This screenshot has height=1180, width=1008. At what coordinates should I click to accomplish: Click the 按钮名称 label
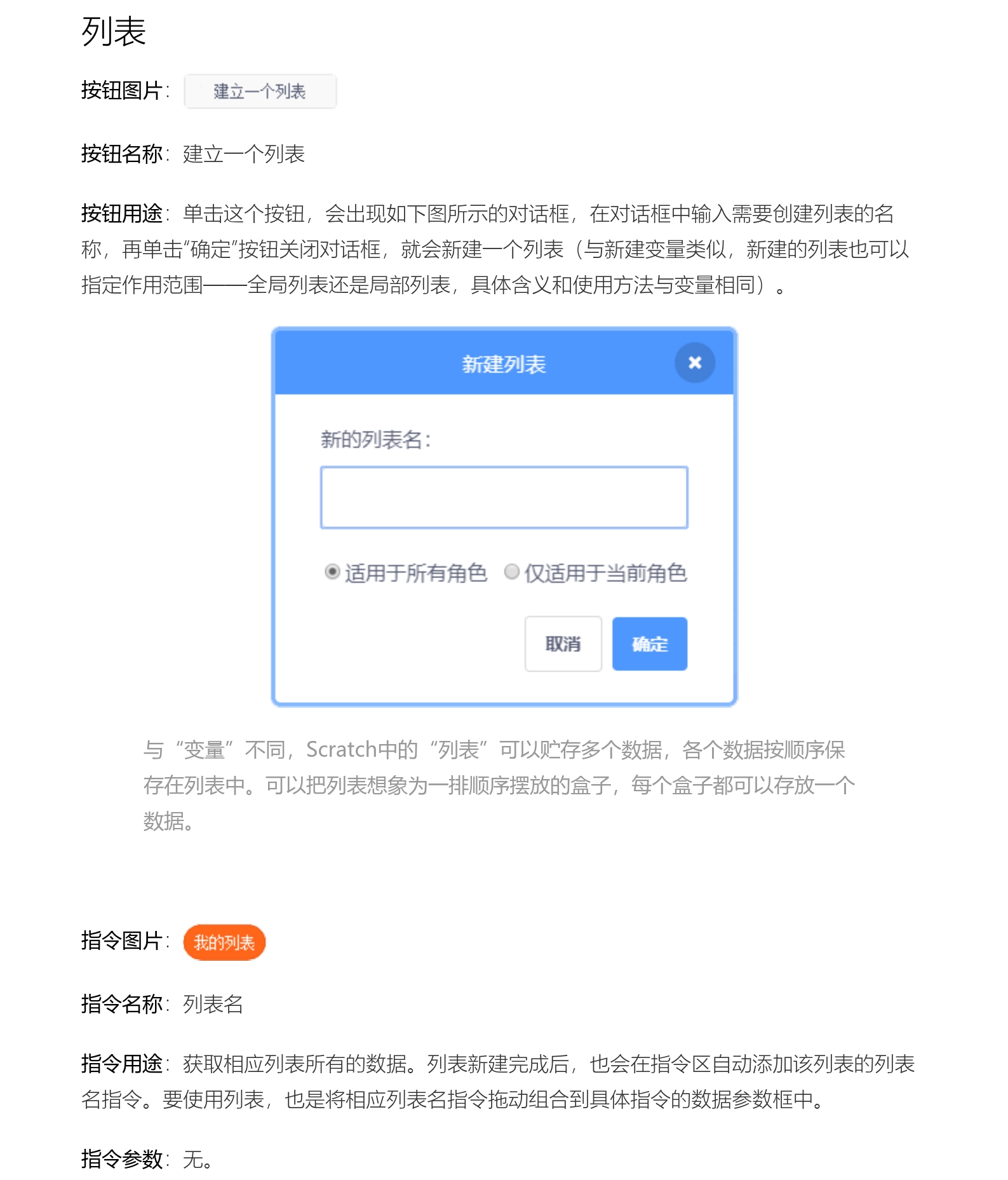tap(121, 154)
